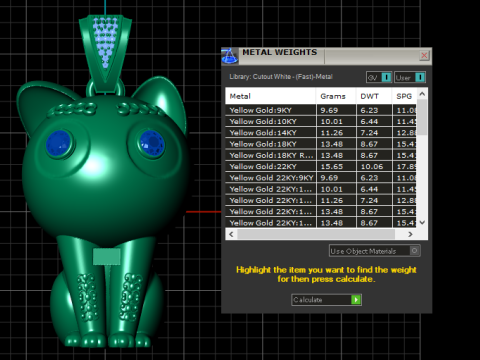Sort by the Metal column header
The width and height of the screenshot is (480, 360).
pos(270,96)
